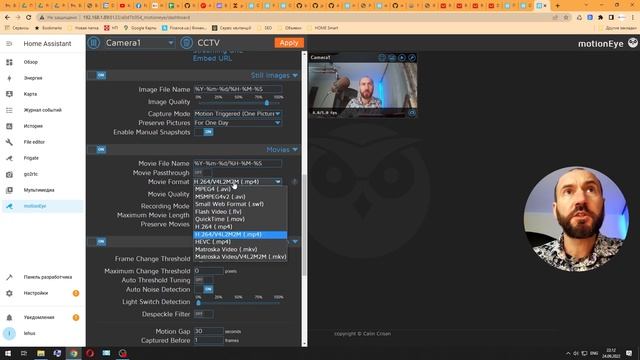The height and width of the screenshot is (360, 640).
Task: Choose MPEG4 (.avi) movie format
Action: [240, 189]
